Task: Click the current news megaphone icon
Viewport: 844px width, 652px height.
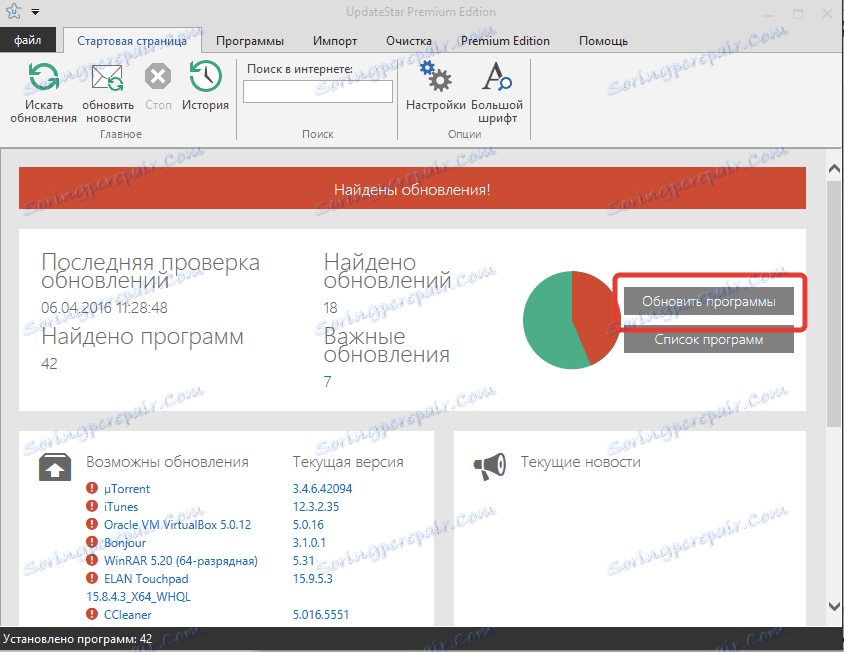Action: point(489,466)
